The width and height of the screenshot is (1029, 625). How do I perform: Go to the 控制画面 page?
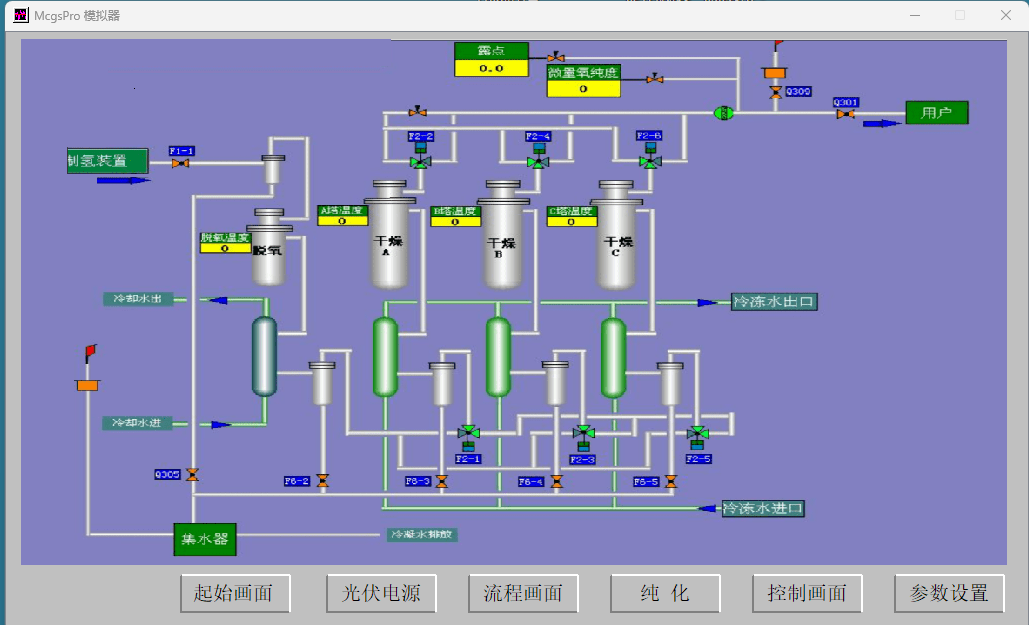click(x=807, y=593)
